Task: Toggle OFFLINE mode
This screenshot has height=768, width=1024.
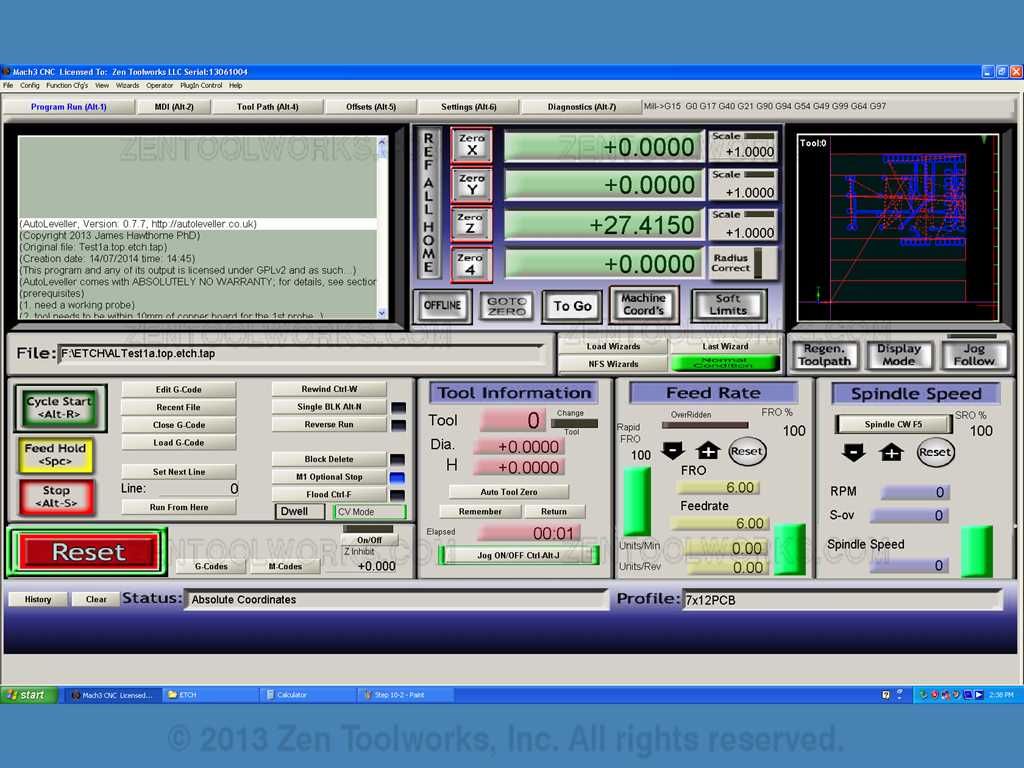Action: 442,306
